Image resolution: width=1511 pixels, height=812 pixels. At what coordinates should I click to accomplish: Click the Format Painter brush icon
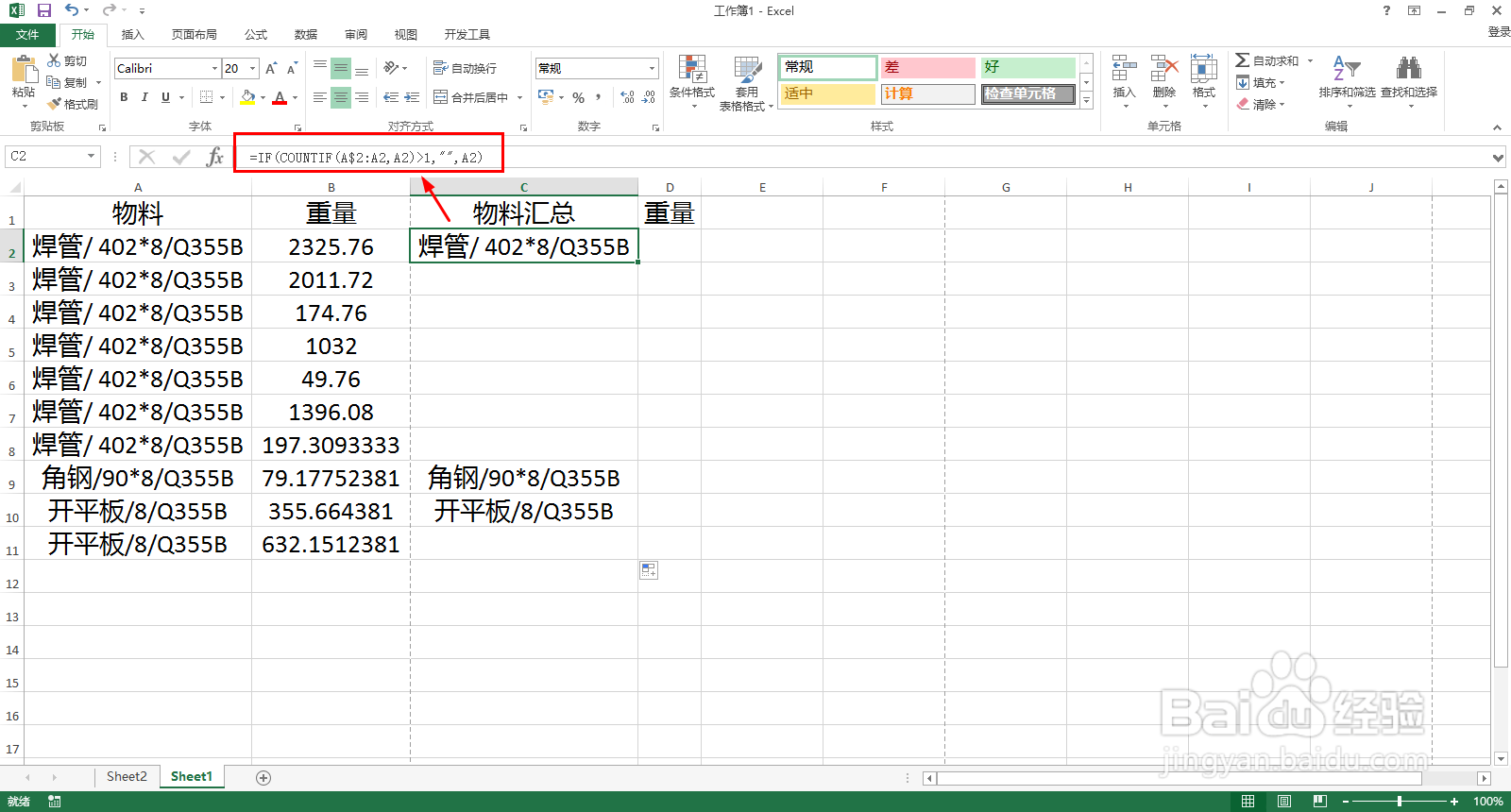55,104
